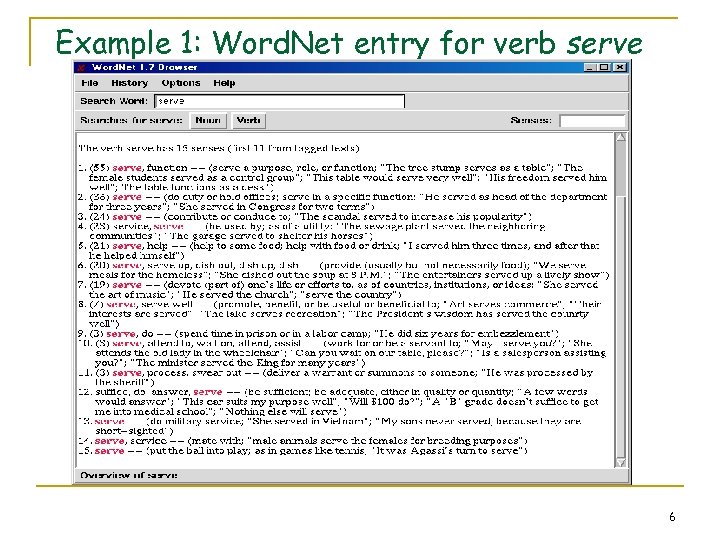Click the 'Overview of serve' status text
Image resolution: width=720 pixels, height=540 pixels.
pyautogui.click(x=129, y=475)
